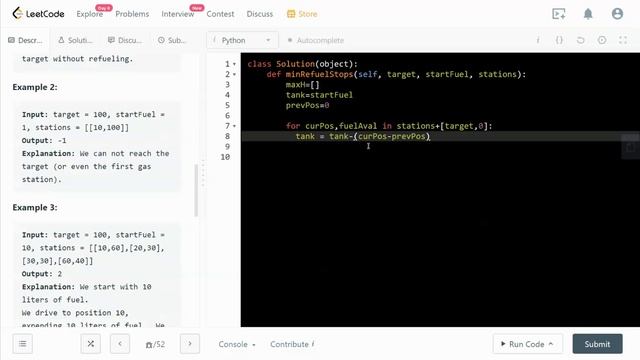Reset code to default icon
Viewport: 640px width, 360px height.
(x=580, y=40)
